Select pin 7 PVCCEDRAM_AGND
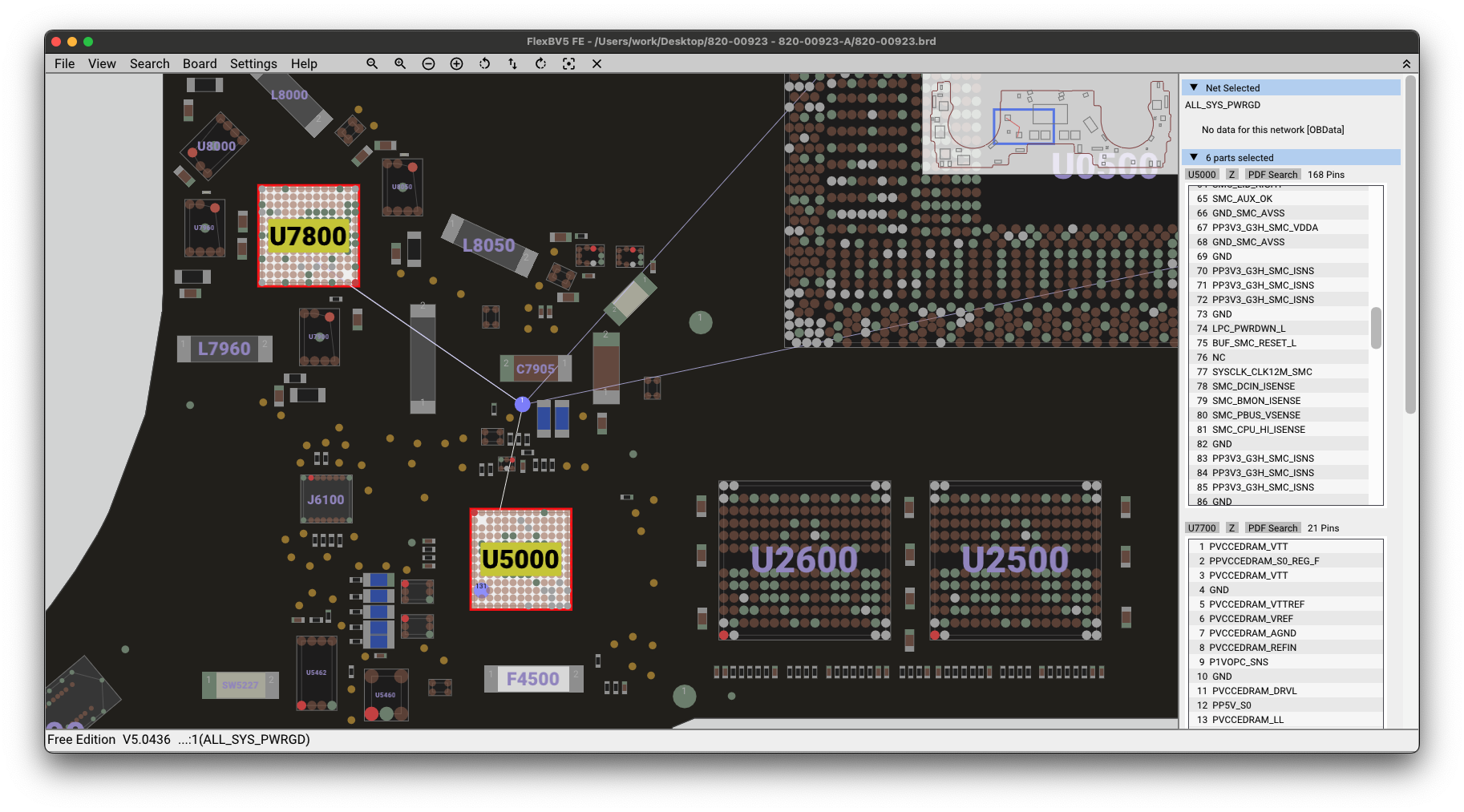Image resolution: width=1464 pixels, height=812 pixels. point(1286,633)
